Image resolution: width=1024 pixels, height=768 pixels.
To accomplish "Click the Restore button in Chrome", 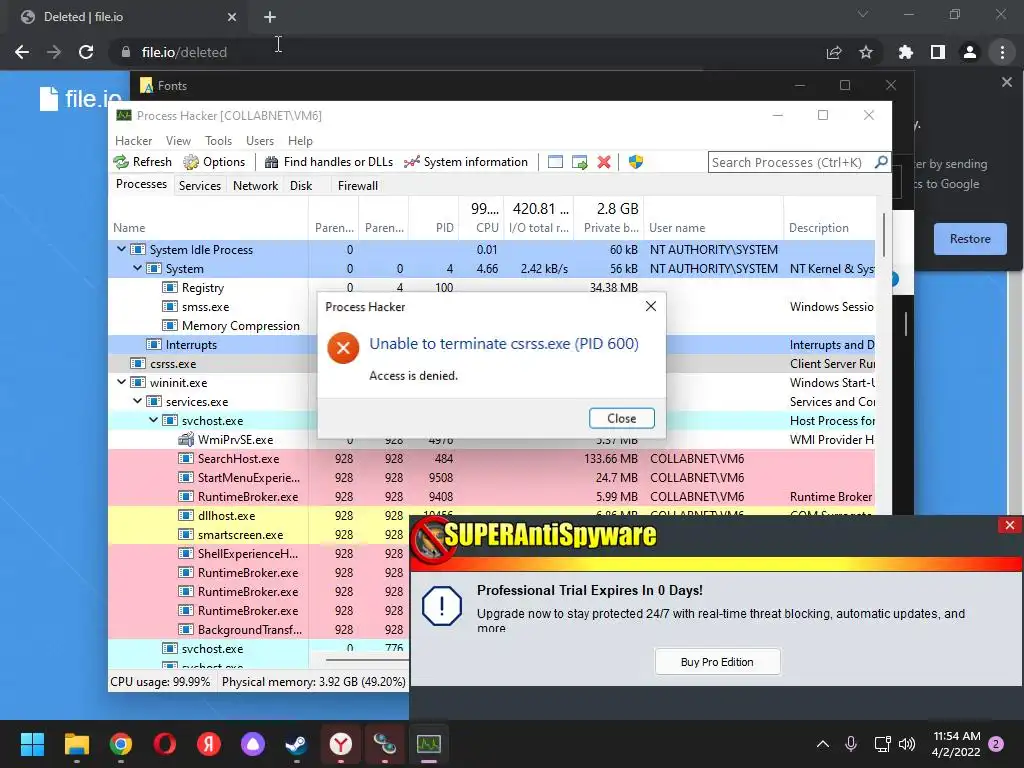I will [x=970, y=239].
